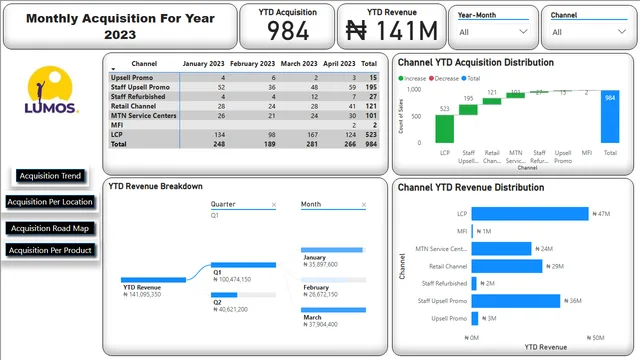The image size is (640, 360).
Task: Click the YTD Revenue card value ₦141M
Action: point(391,31)
